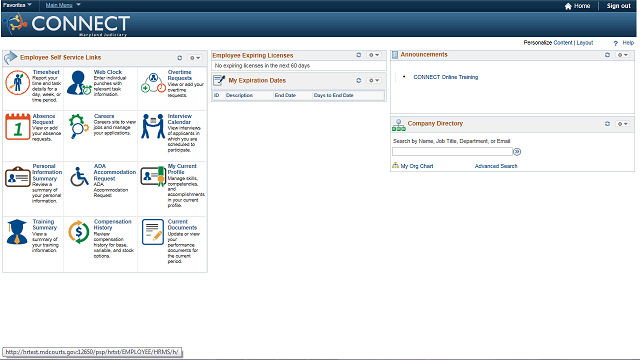640x360 pixels.
Task: Click the Company Directory search go icon
Action: coord(517,152)
